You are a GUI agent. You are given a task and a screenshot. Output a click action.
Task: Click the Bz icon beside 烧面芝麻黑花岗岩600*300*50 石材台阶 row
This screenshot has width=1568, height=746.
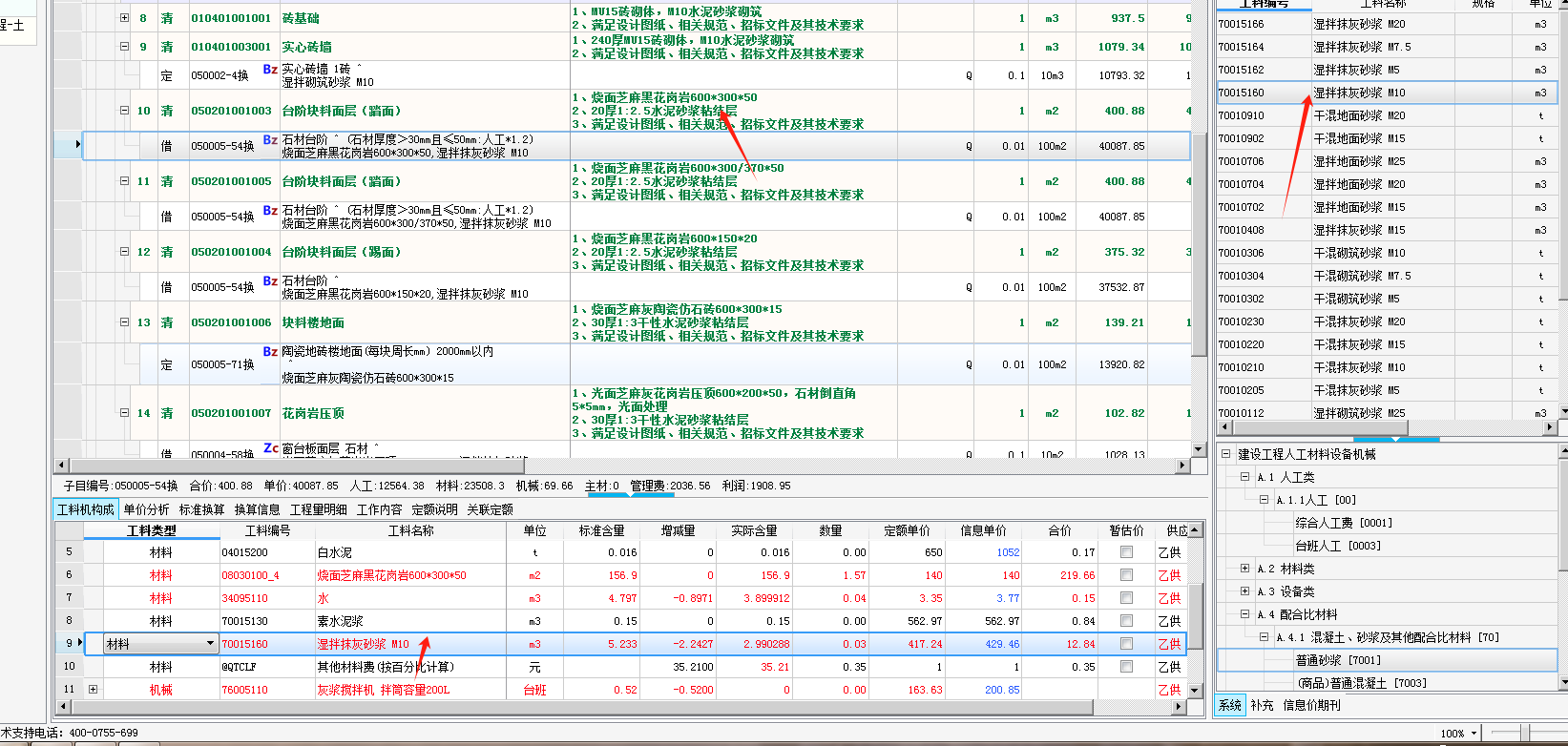[270, 140]
